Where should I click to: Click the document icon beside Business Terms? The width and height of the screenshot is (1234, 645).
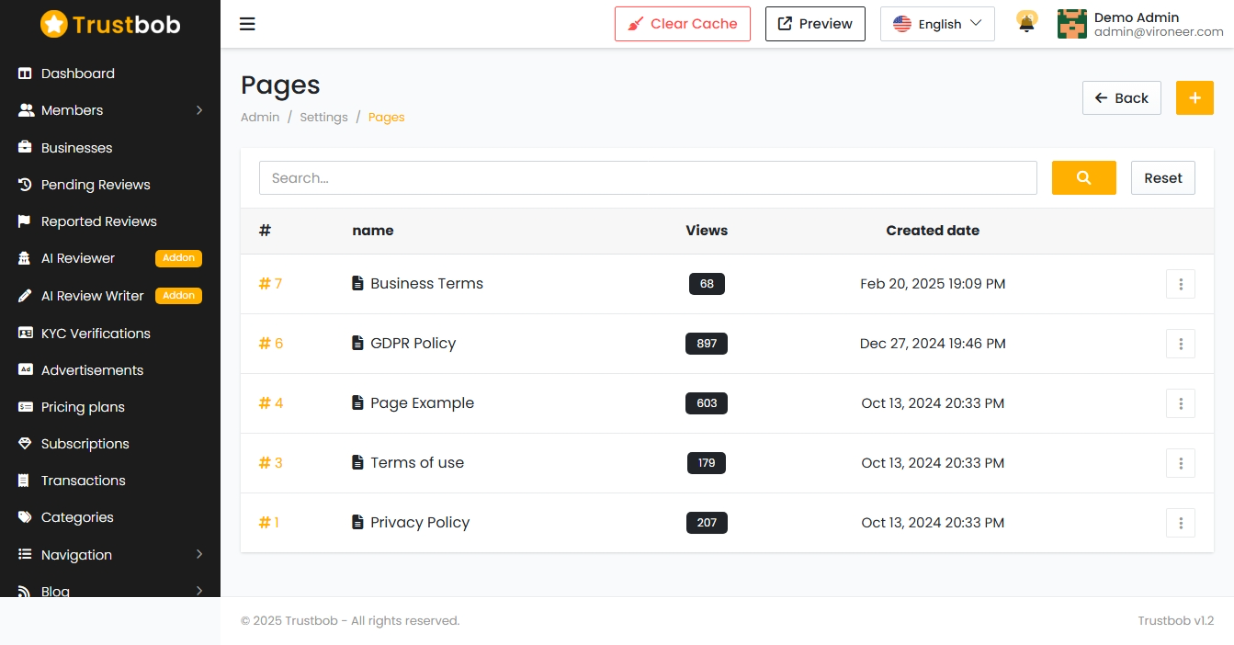pos(358,284)
